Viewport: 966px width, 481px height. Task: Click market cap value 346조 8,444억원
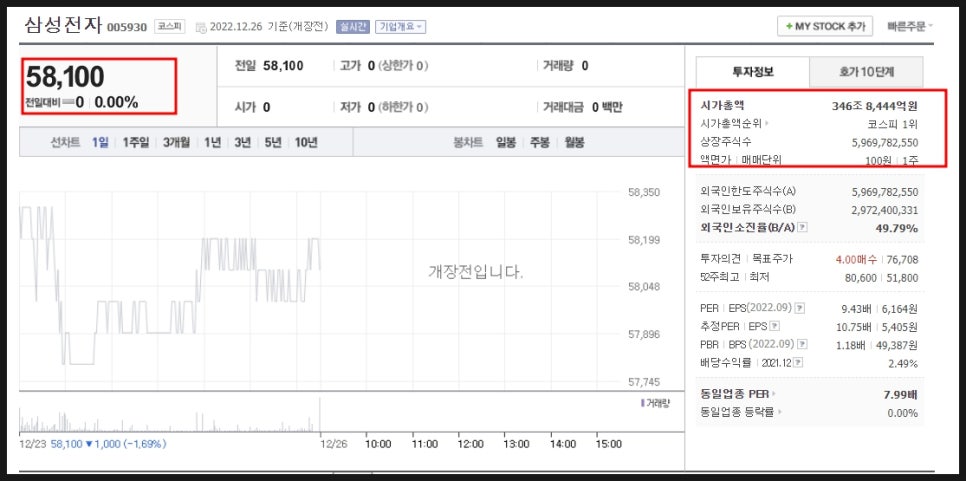(875, 105)
